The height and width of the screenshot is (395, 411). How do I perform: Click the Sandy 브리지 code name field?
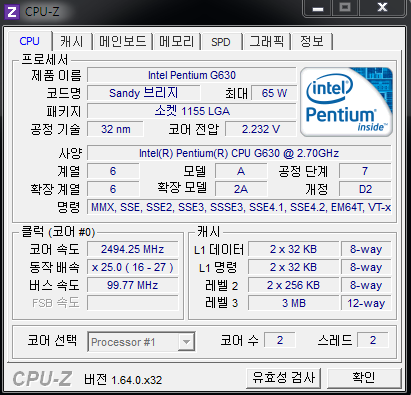pos(144,93)
